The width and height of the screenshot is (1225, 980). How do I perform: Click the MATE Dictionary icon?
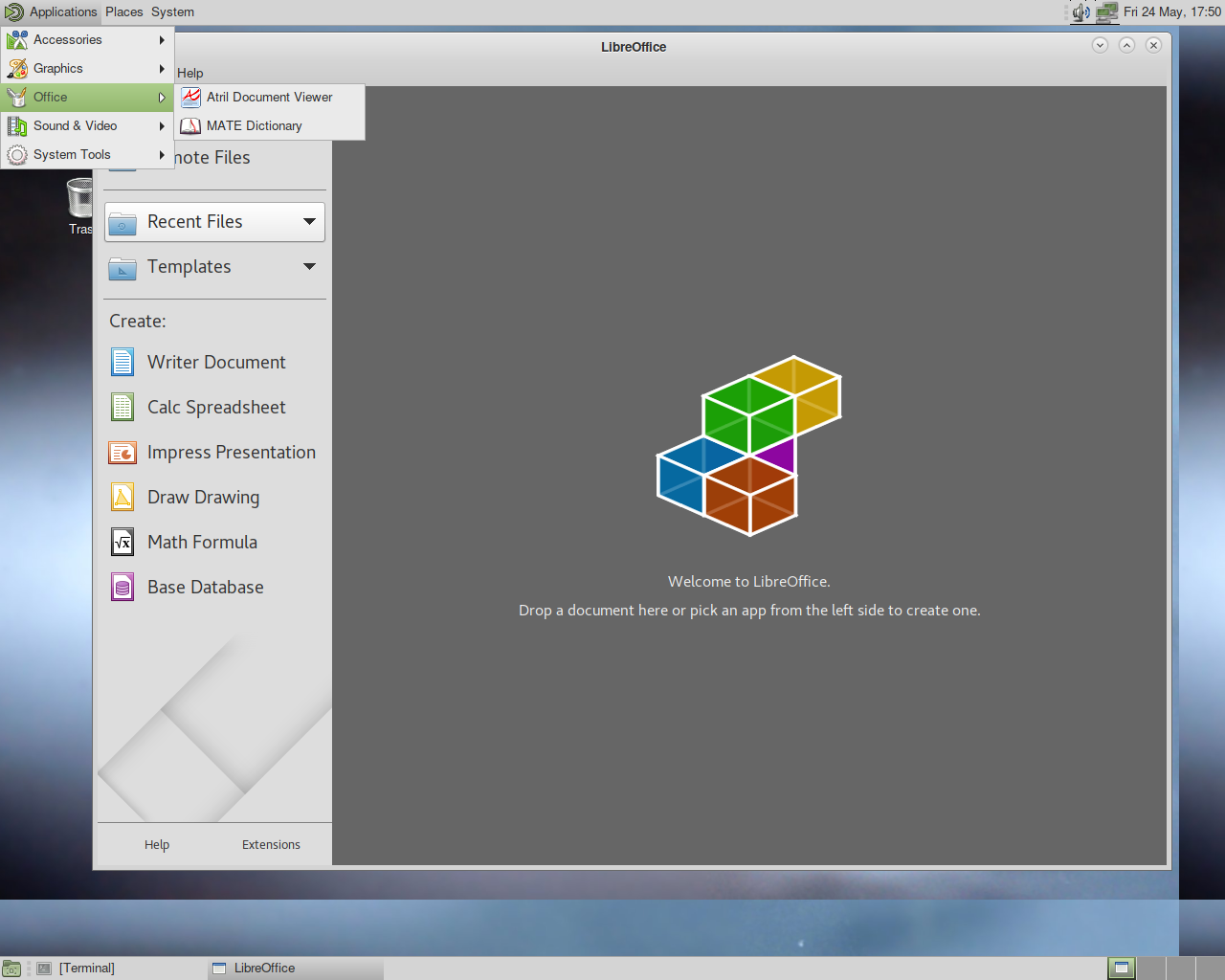(191, 125)
